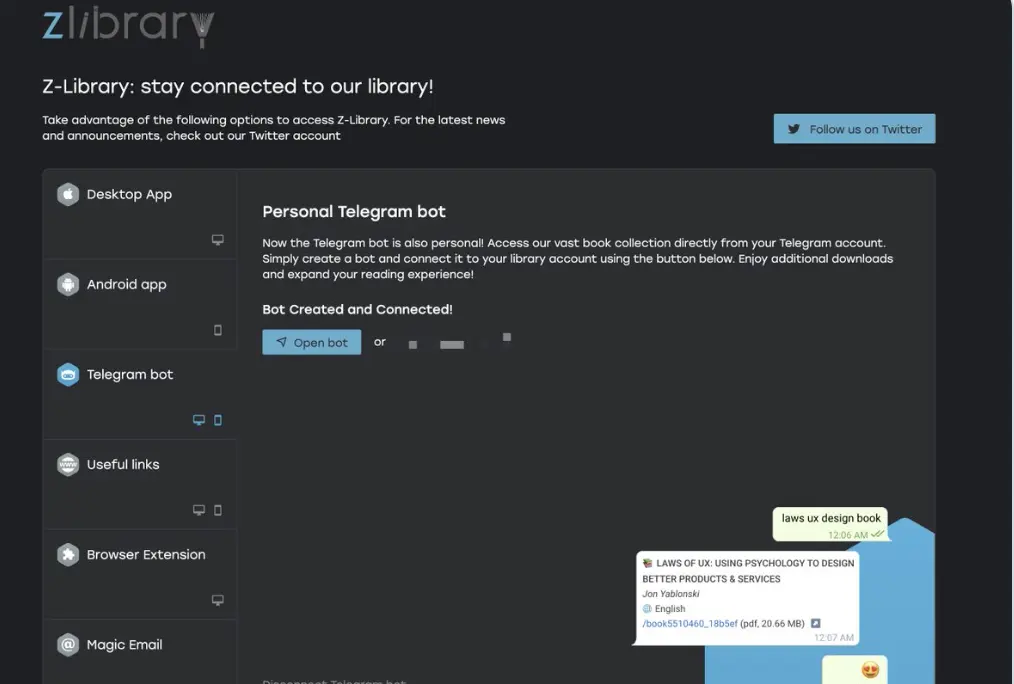Click the heart-eyes emoji message

pyautogui.click(x=870, y=670)
